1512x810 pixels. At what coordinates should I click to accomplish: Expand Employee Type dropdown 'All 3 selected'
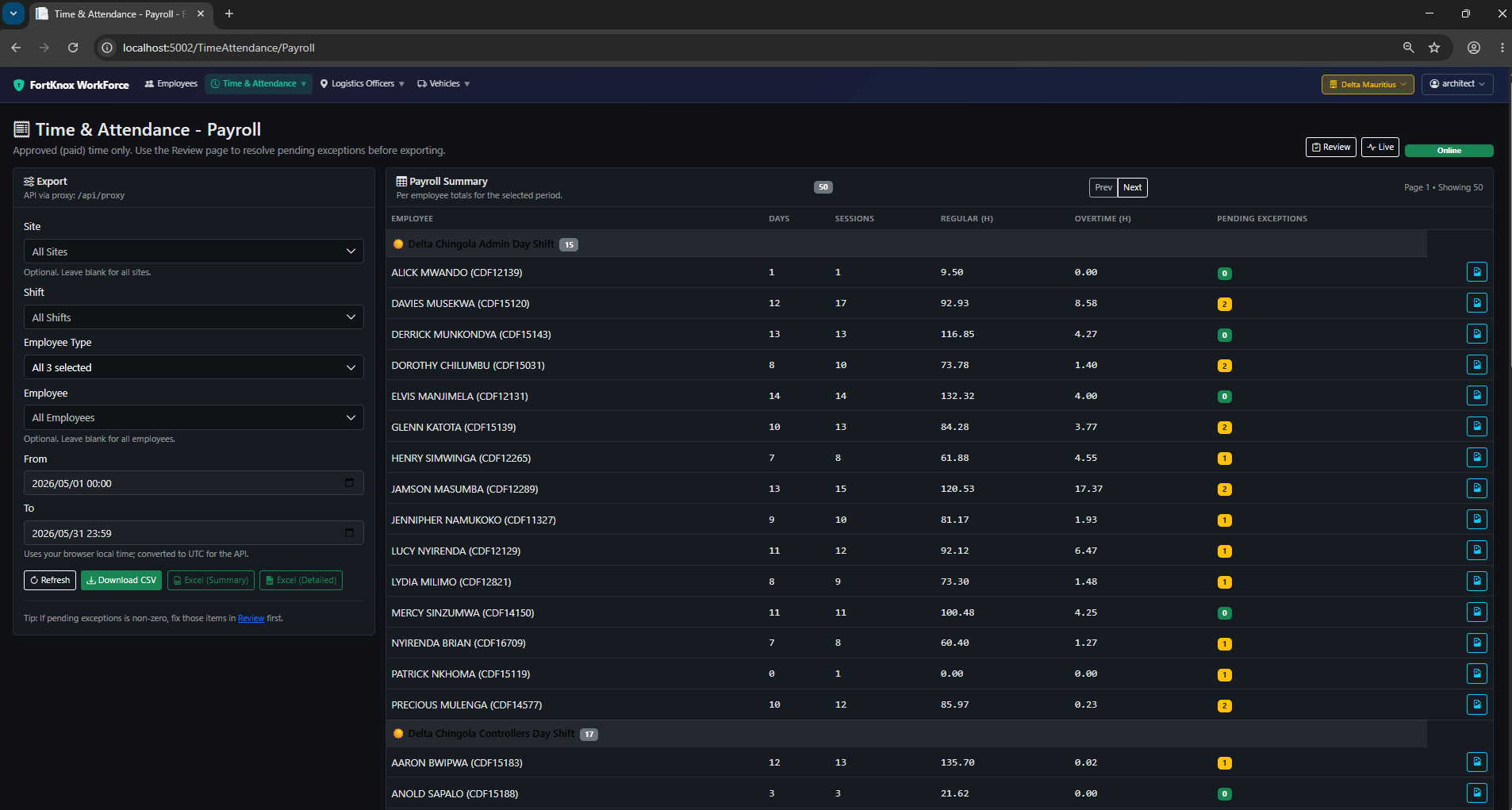[x=194, y=367]
